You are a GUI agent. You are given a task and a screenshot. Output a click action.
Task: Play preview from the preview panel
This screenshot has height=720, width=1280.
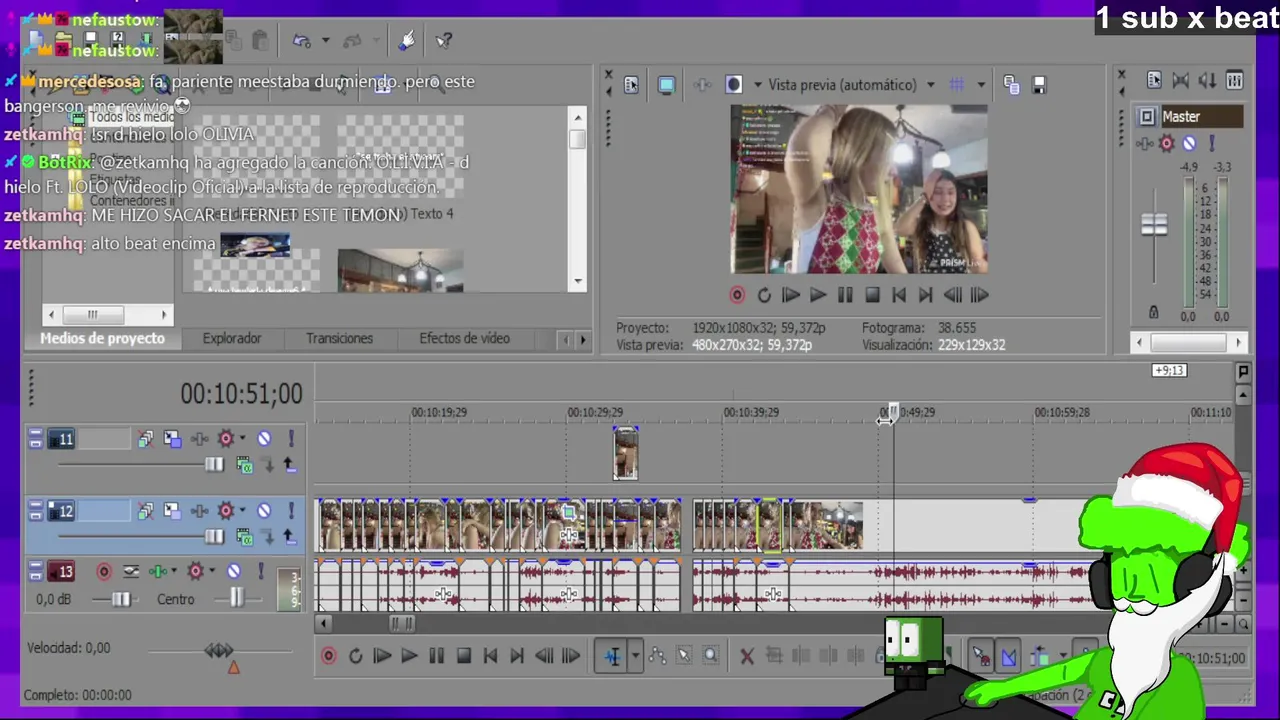click(x=818, y=295)
